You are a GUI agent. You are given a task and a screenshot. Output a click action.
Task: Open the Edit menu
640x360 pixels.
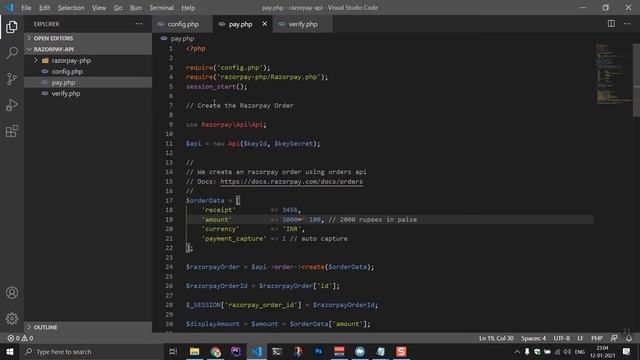[44, 8]
